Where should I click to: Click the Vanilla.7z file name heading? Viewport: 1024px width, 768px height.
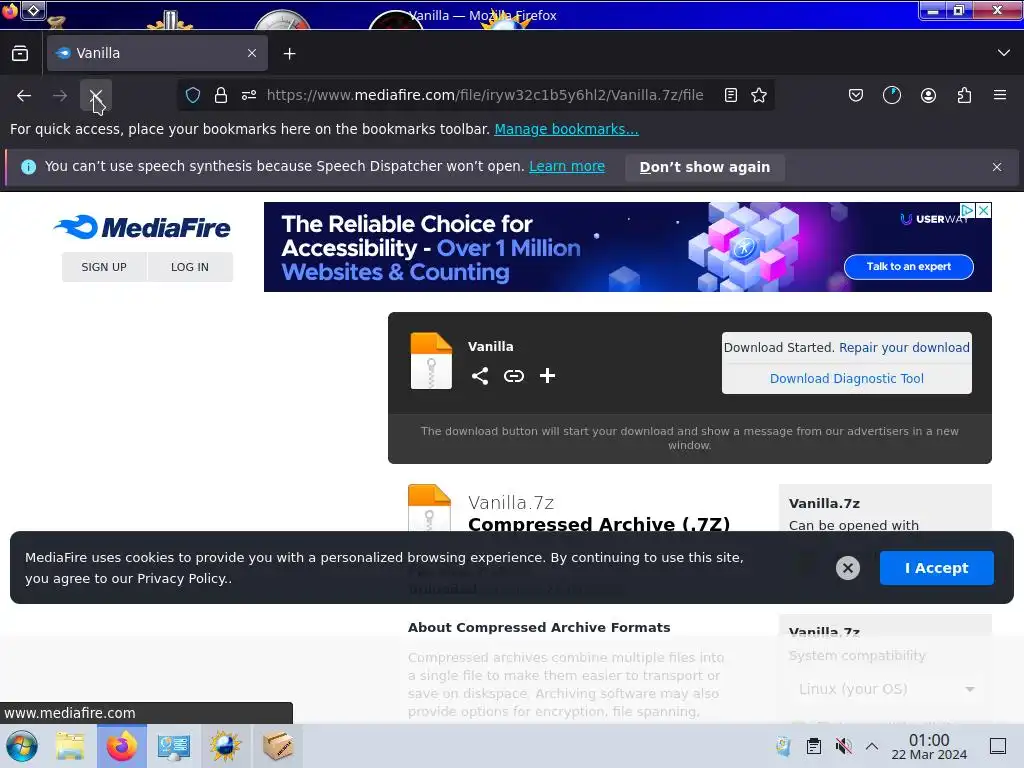click(x=511, y=503)
